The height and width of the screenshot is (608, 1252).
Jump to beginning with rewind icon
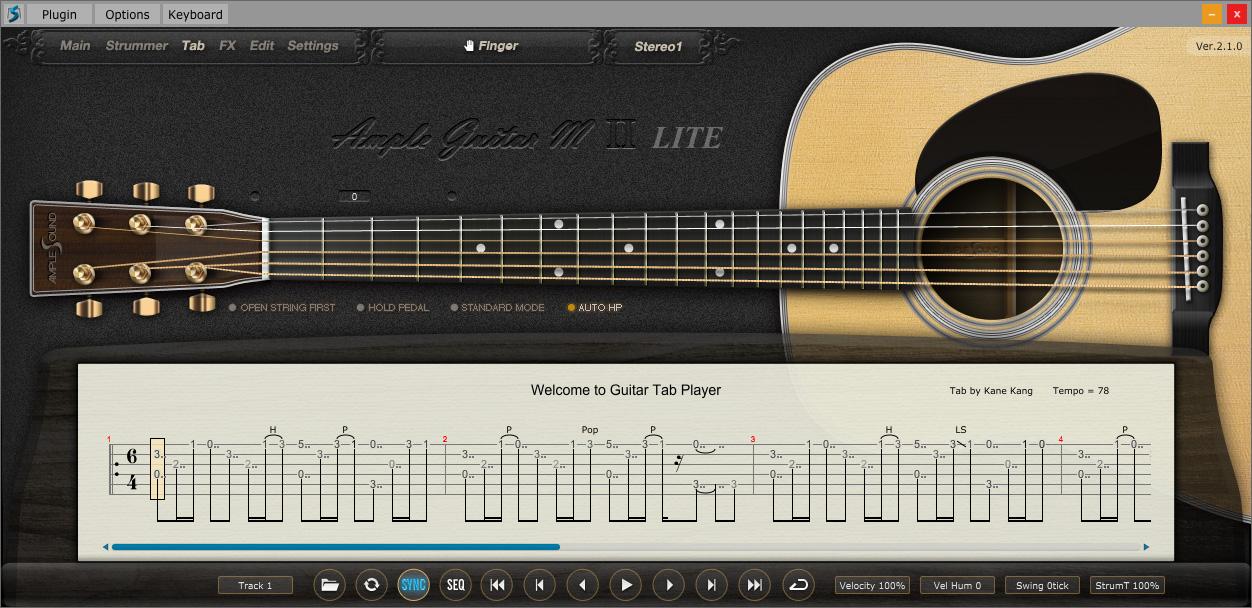point(497,585)
